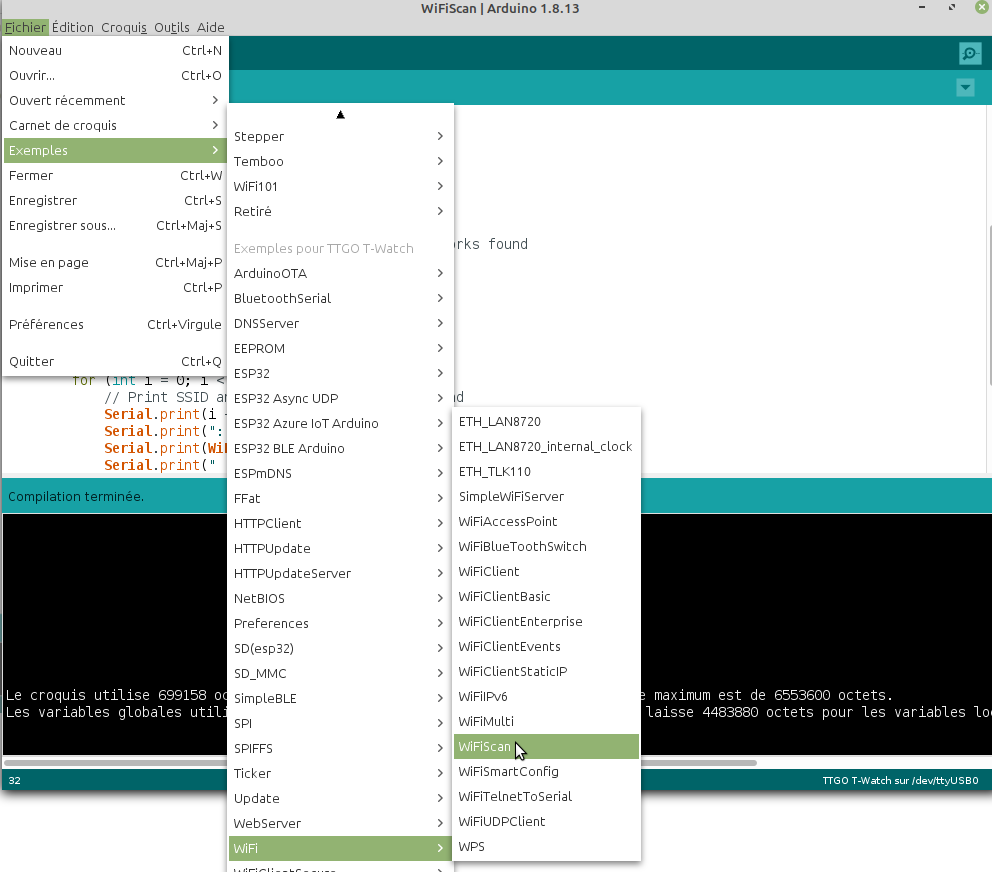
Task: Choose Nouveau from the Fichier menu
Action: coord(115,51)
